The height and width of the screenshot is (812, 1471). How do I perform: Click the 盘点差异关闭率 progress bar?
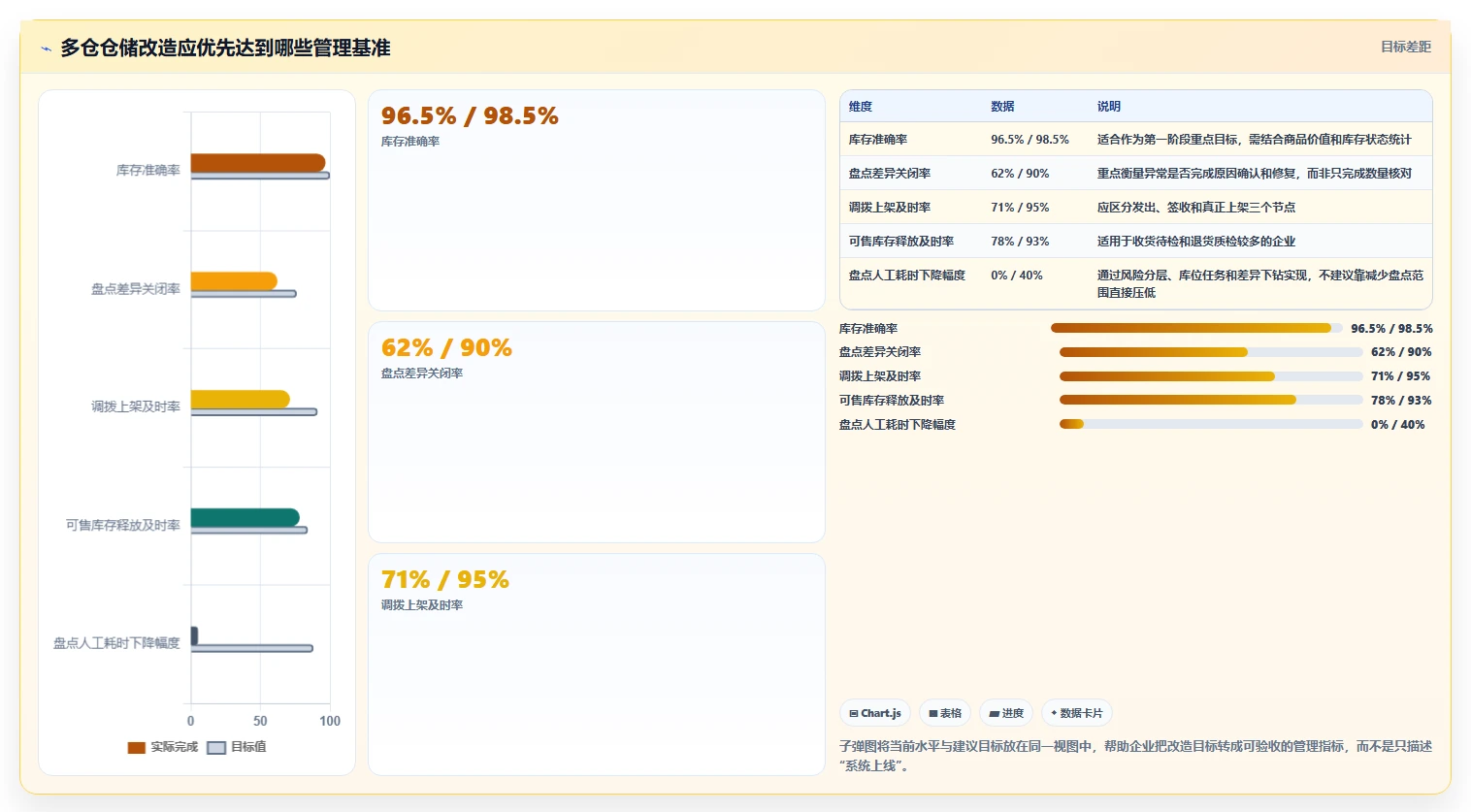[x=1211, y=352]
